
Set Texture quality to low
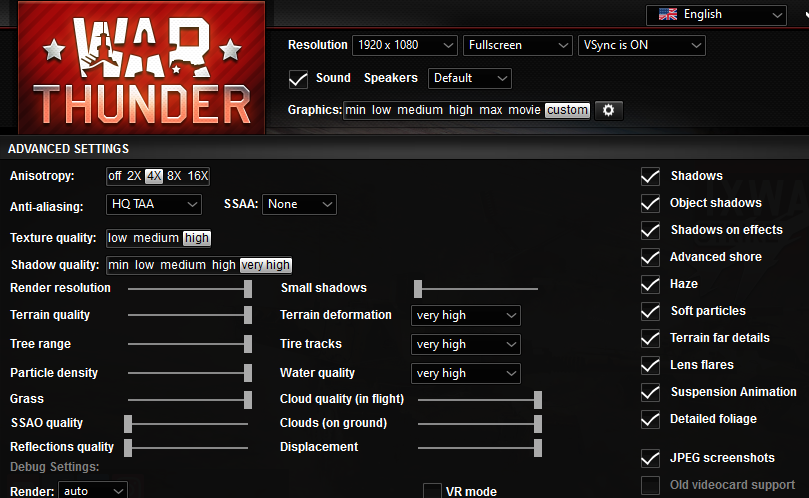tap(117, 238)
